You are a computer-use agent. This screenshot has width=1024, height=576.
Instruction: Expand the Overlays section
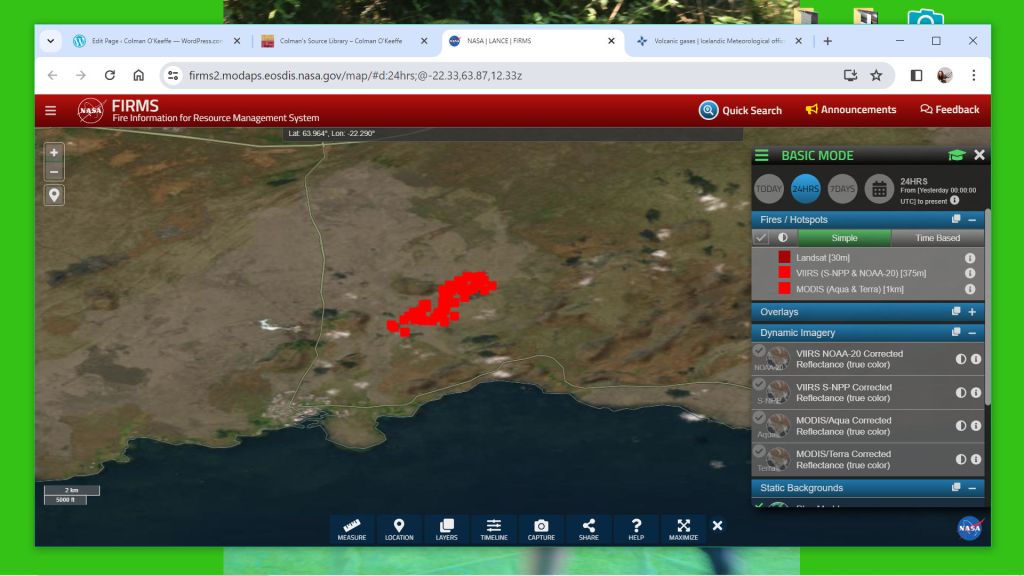point(971,312)
